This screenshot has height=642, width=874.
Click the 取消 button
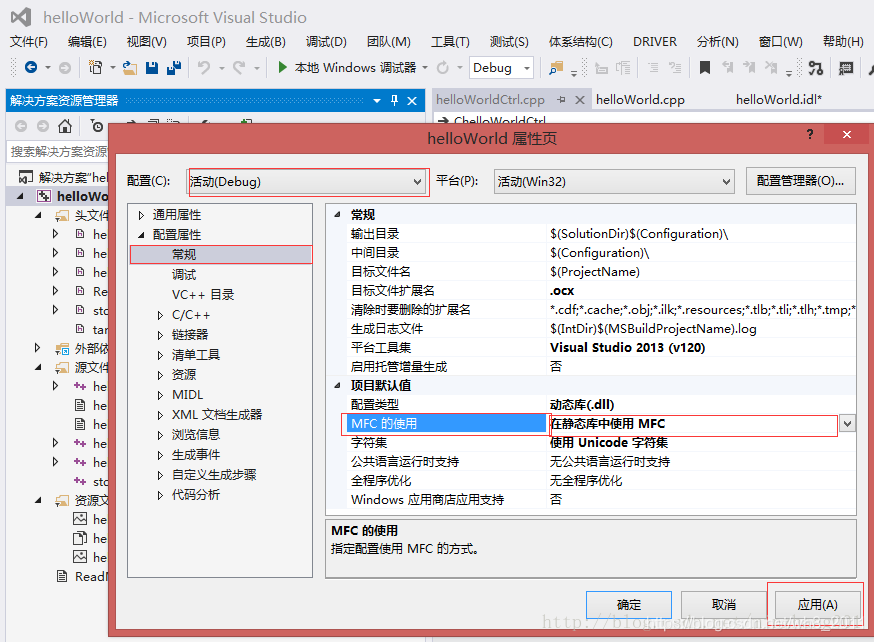pyautogui.click(x=724, y=605)
